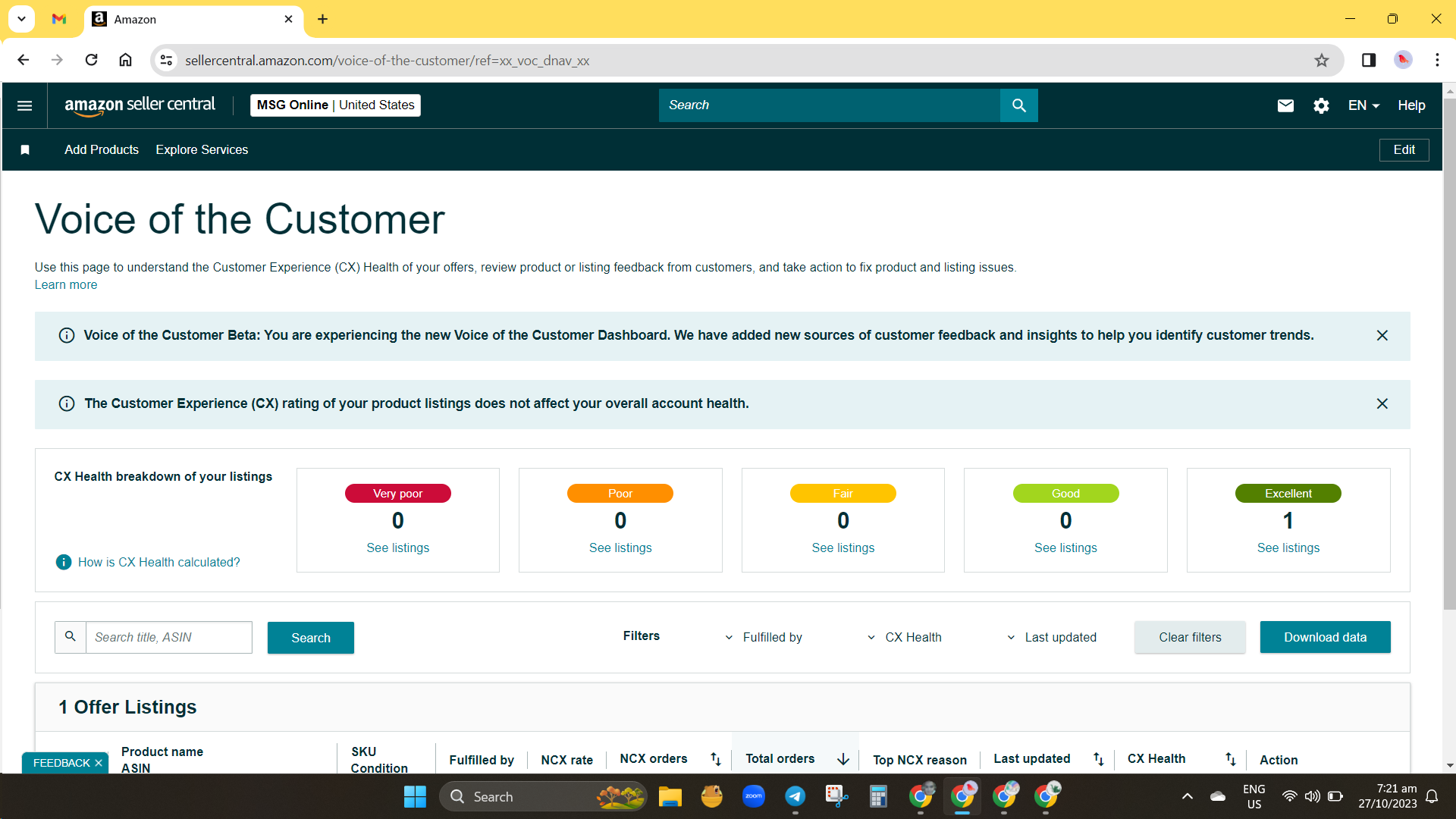See listings under Poor
1456x819 pixels.
[x=620, y=548]
